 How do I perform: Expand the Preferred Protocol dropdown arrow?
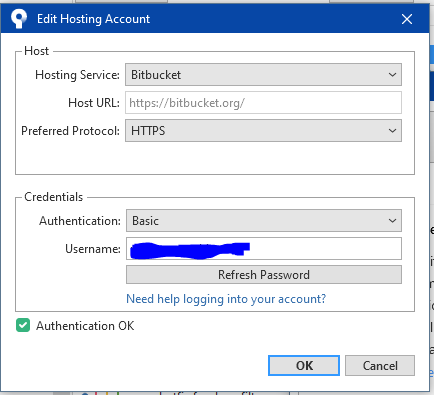[x=392, y=131]
